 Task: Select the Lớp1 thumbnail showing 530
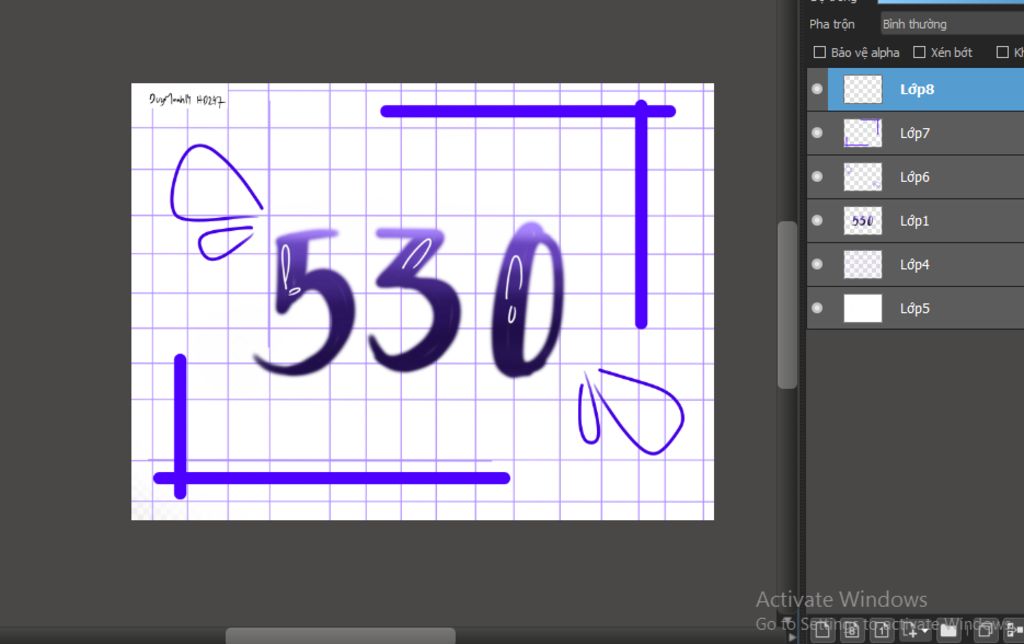[863, 221]
